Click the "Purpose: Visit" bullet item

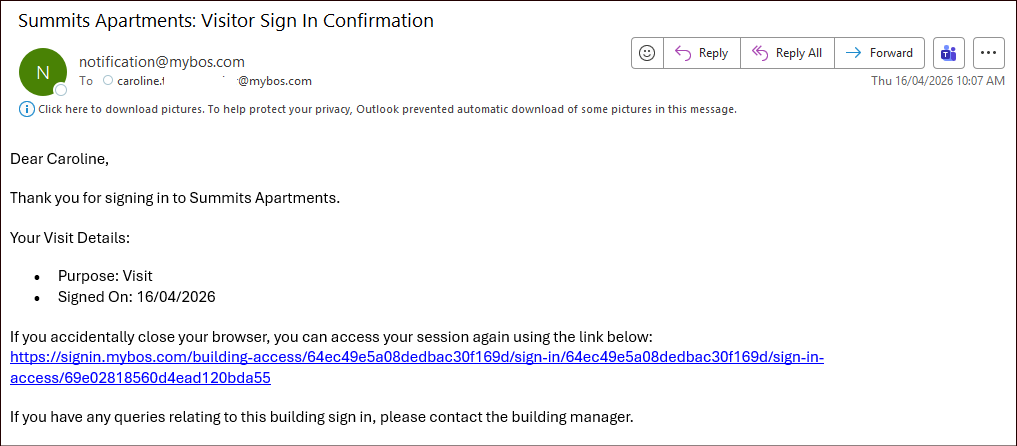[105, 276]
